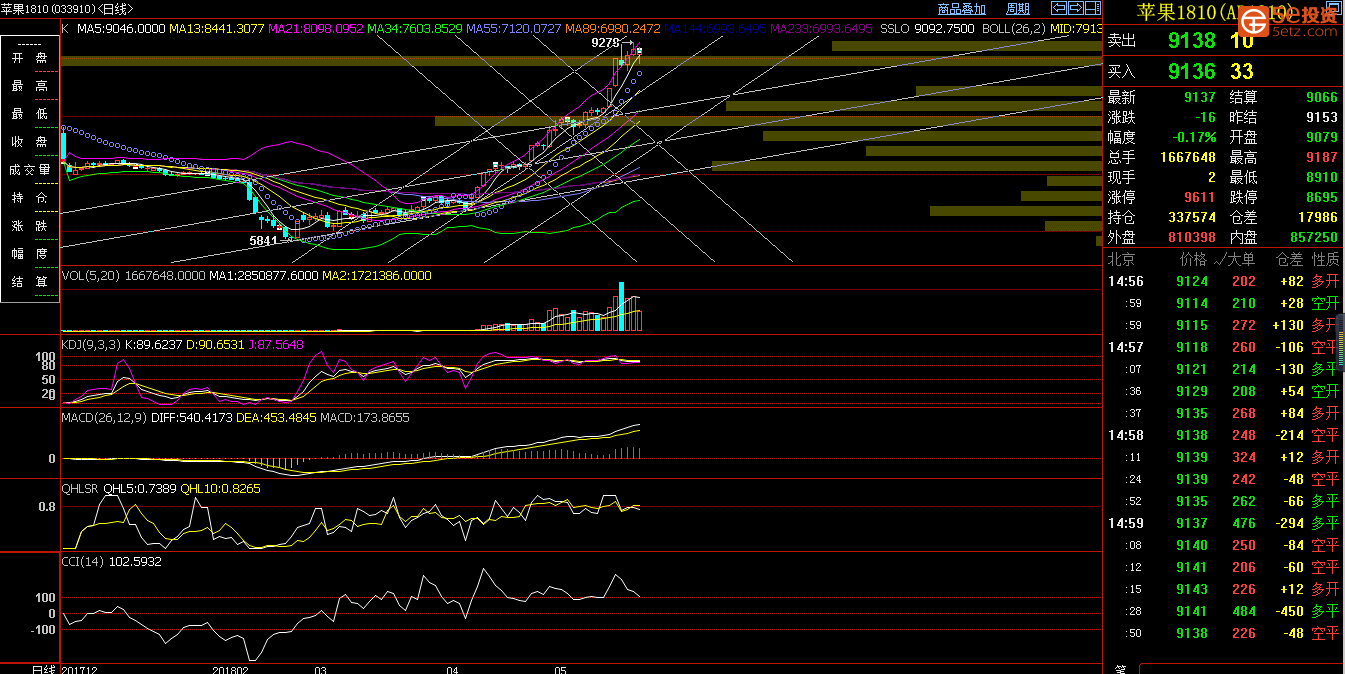Click the CCI(14) indicator title
The width and height of the screenshot is (1345, 674).
point(82,561)
